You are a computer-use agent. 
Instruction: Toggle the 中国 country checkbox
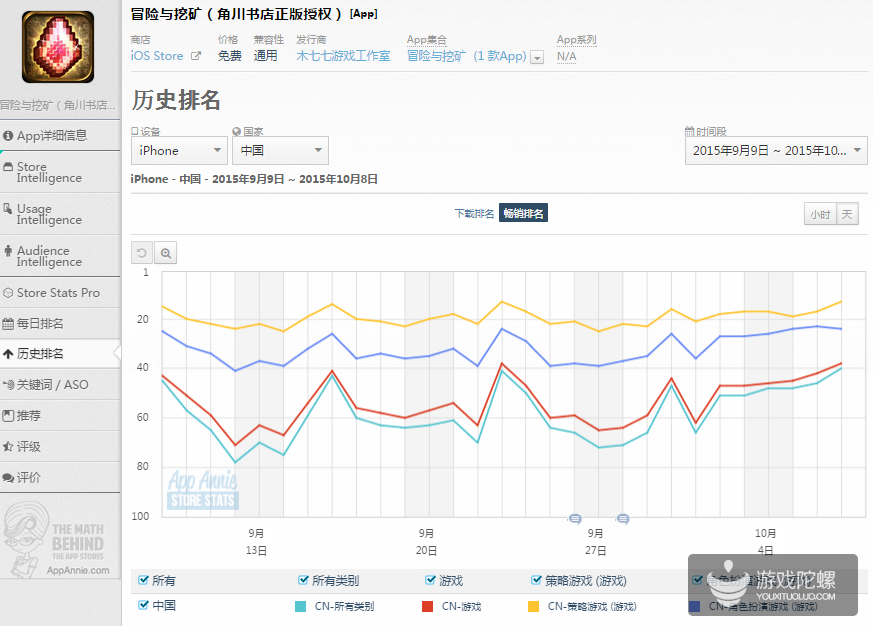145,605
